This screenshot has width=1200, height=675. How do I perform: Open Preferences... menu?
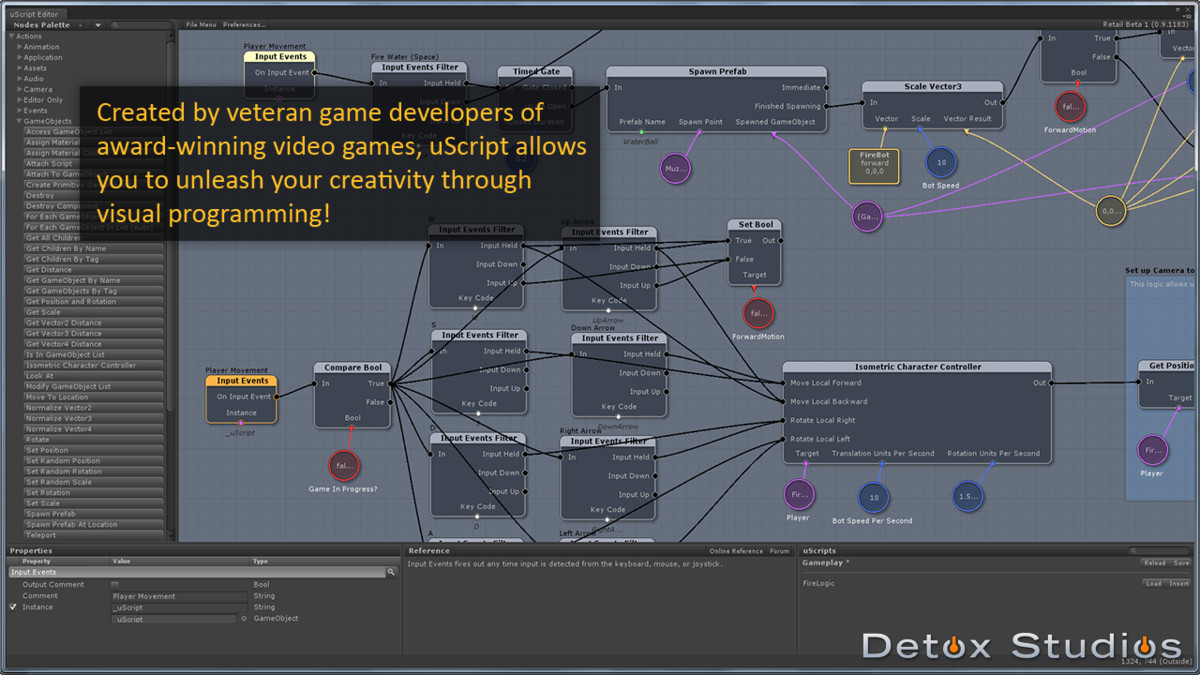pyautogui.click(x=244, y=24)
